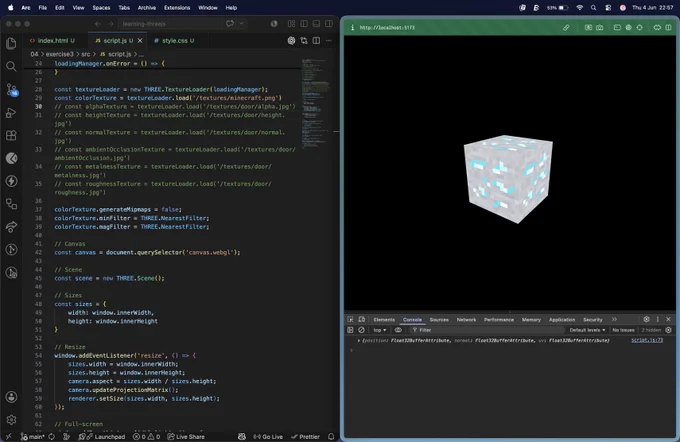Screen dimensions: 680x442
Task: Toggle split view in the browser window toolbar
Action: pyautogui.click(x=668, y=27)
